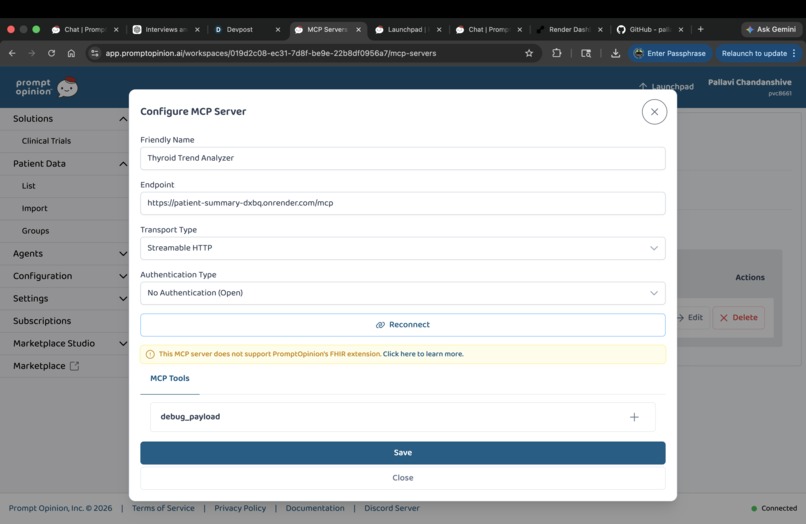Open the Pallavi Chandanshive user menu
The height and width of the screenshot is (524, 806).
coord(749,86)
